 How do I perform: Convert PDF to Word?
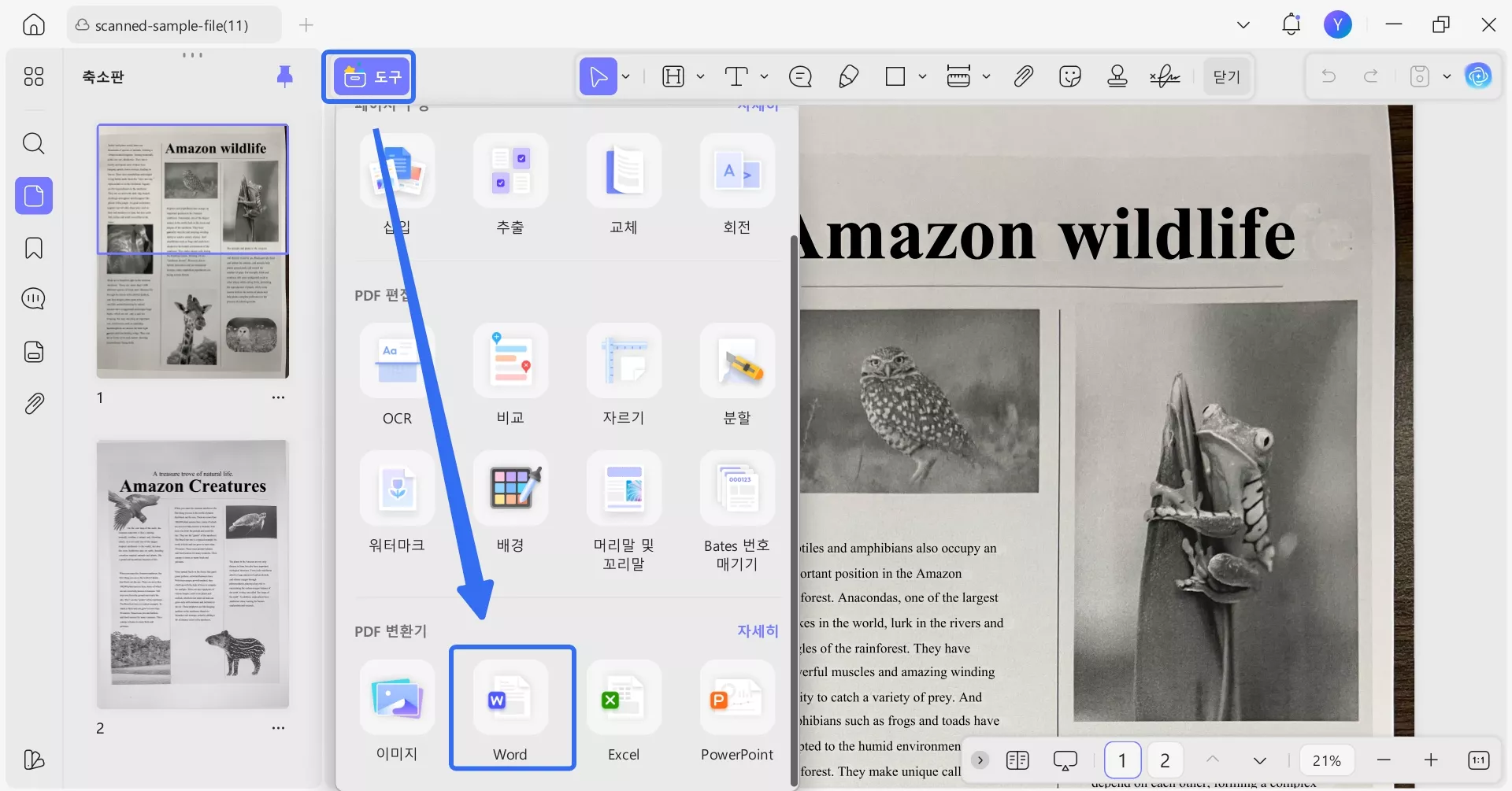(x=510, y=712)
